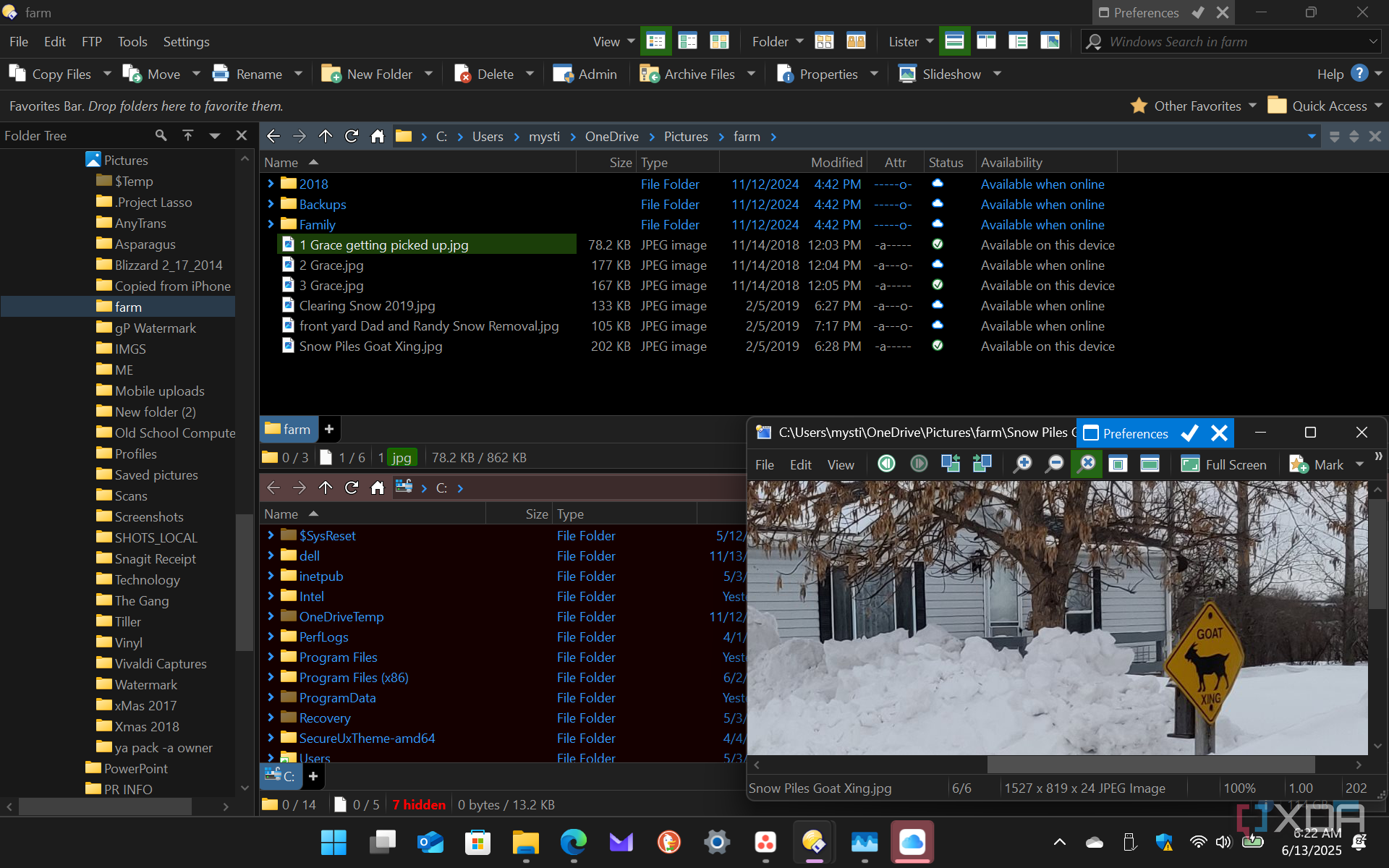Expand the 2018 folder row
1389x868 pixels.
tap(271, 184)
